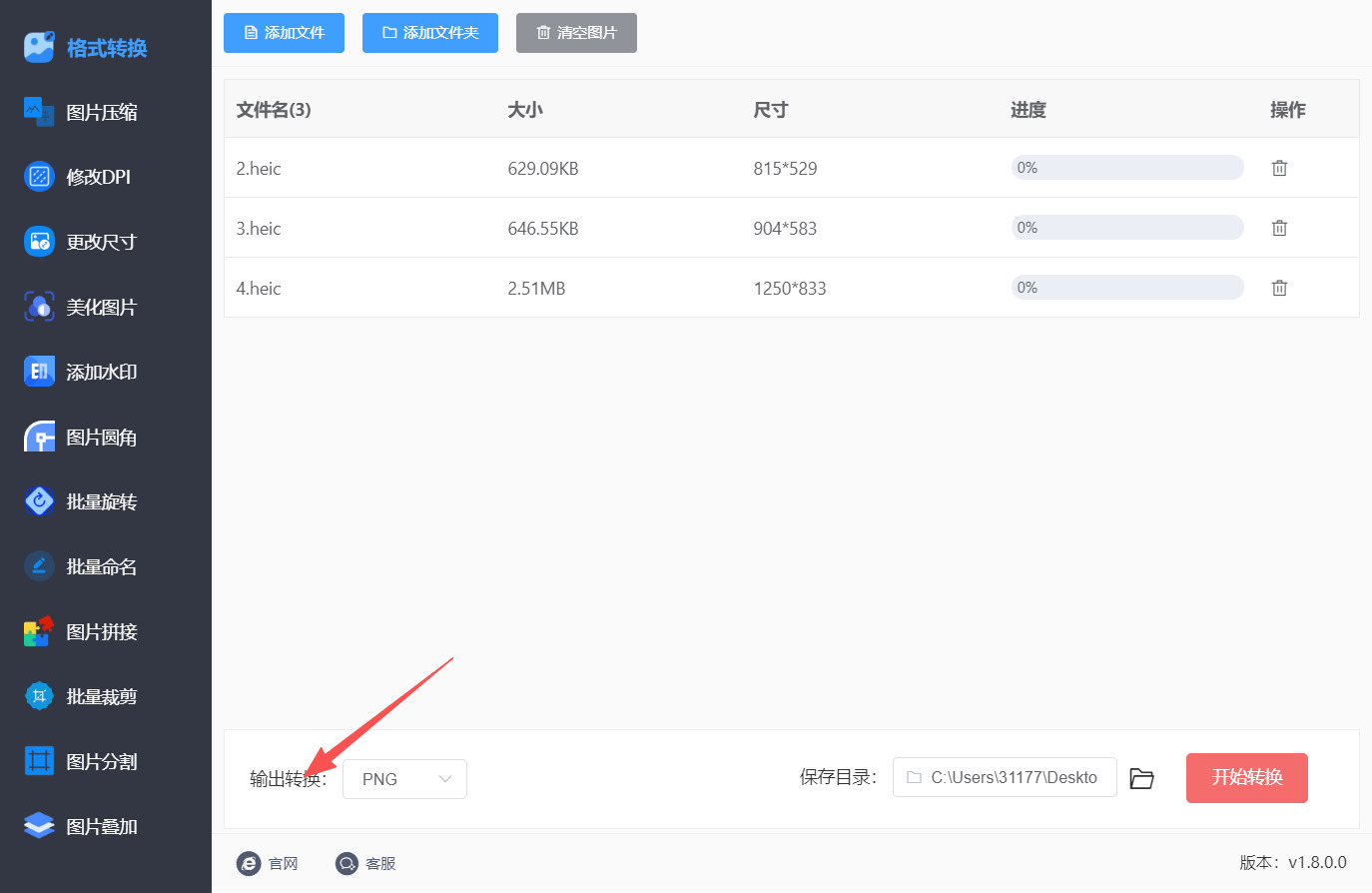Open the 修改DPI tool

(x=80, y=177)
